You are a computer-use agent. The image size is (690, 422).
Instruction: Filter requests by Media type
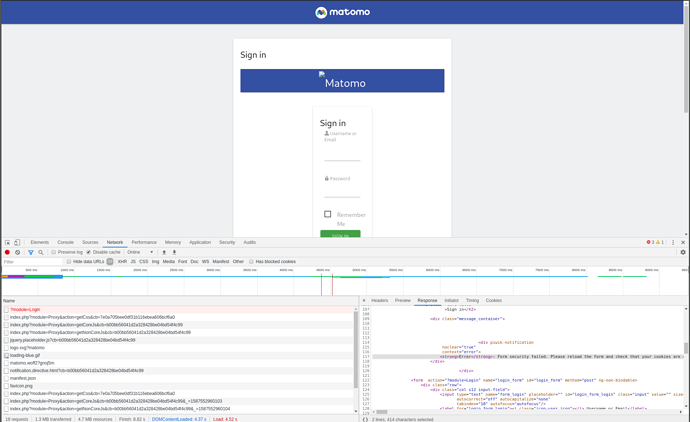click(x=169, y=261)
